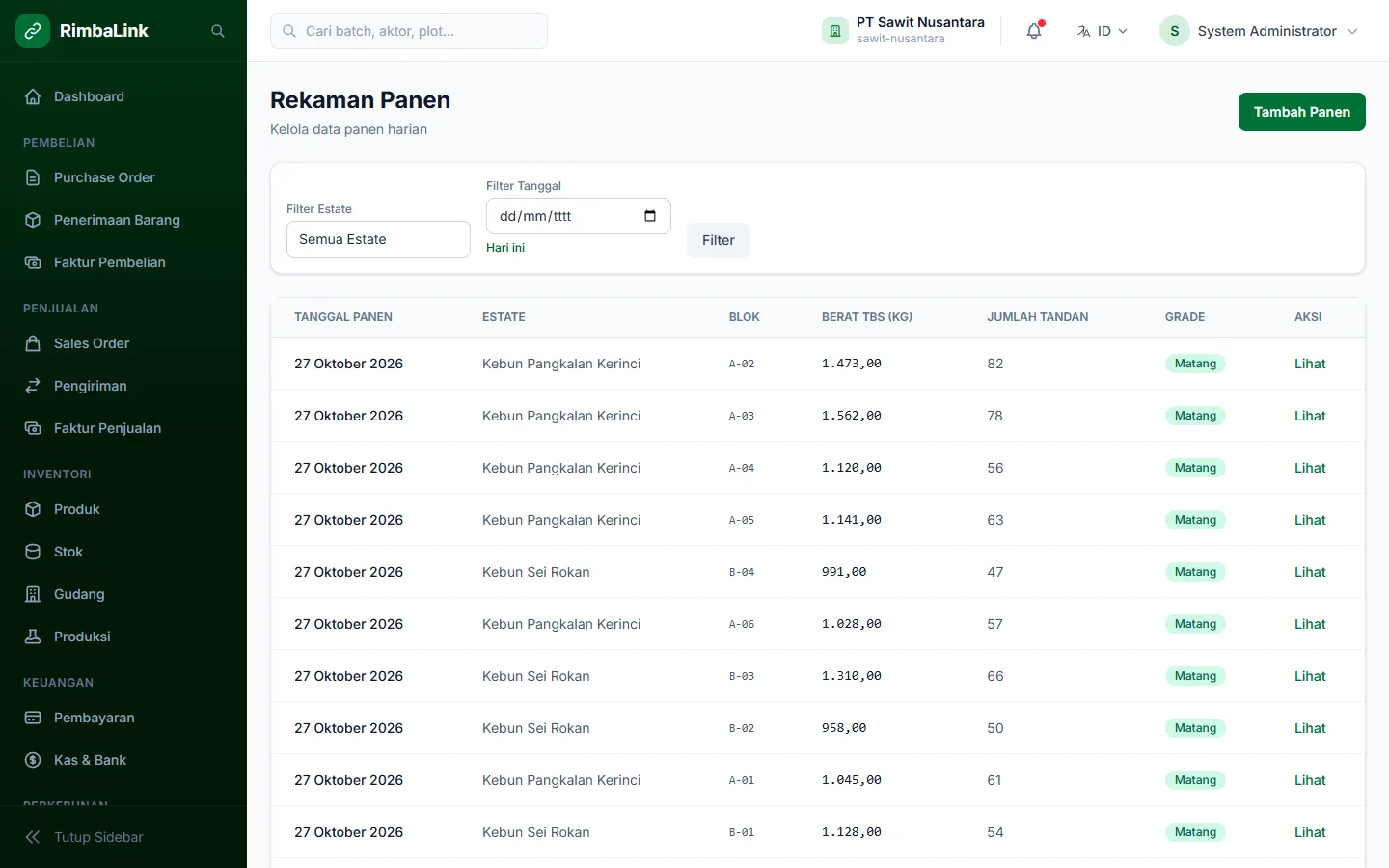
Task: Click the BERAT TBS (KG) column header
Action: coord(867,317)
